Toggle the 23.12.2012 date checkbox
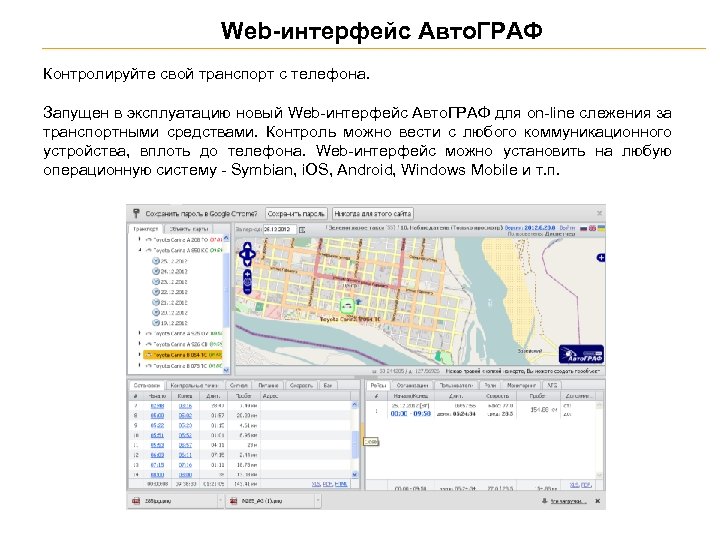The width and height of the screenshot is (720, 540). 156,282
